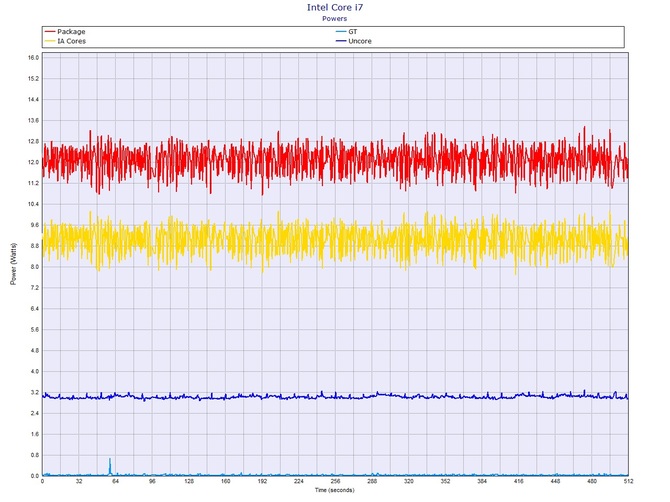Select the dark blue Uncore legend line swatch
The image size is (670, 502).
click(x=341, y=41)
